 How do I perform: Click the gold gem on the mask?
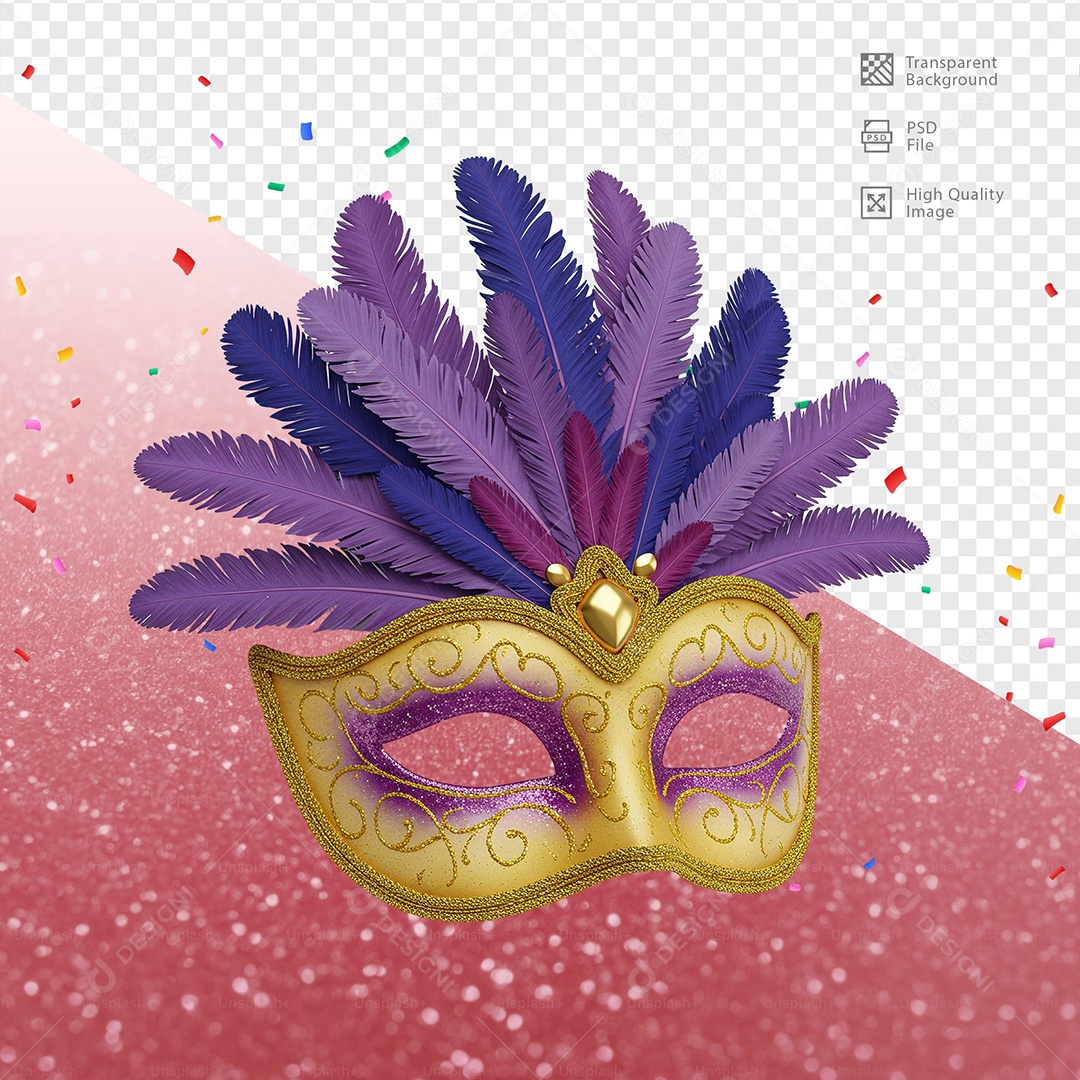click(x=608, y=613)
